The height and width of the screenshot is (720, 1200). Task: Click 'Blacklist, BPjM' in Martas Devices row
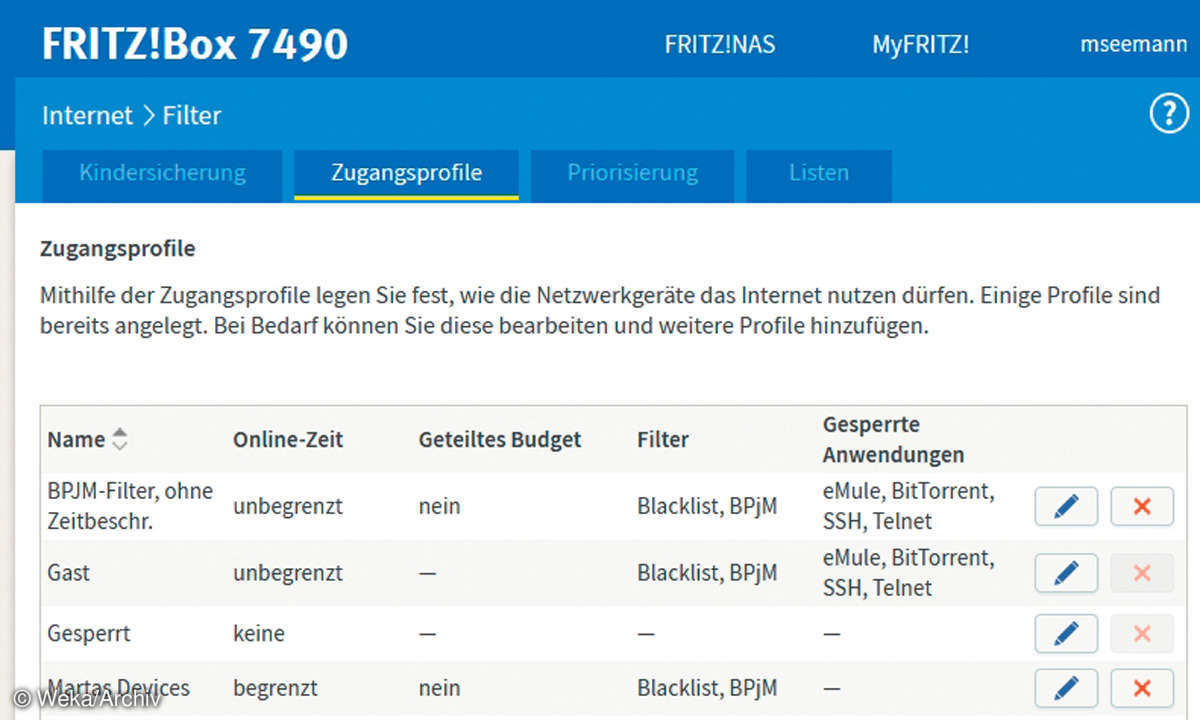point(708,688)
